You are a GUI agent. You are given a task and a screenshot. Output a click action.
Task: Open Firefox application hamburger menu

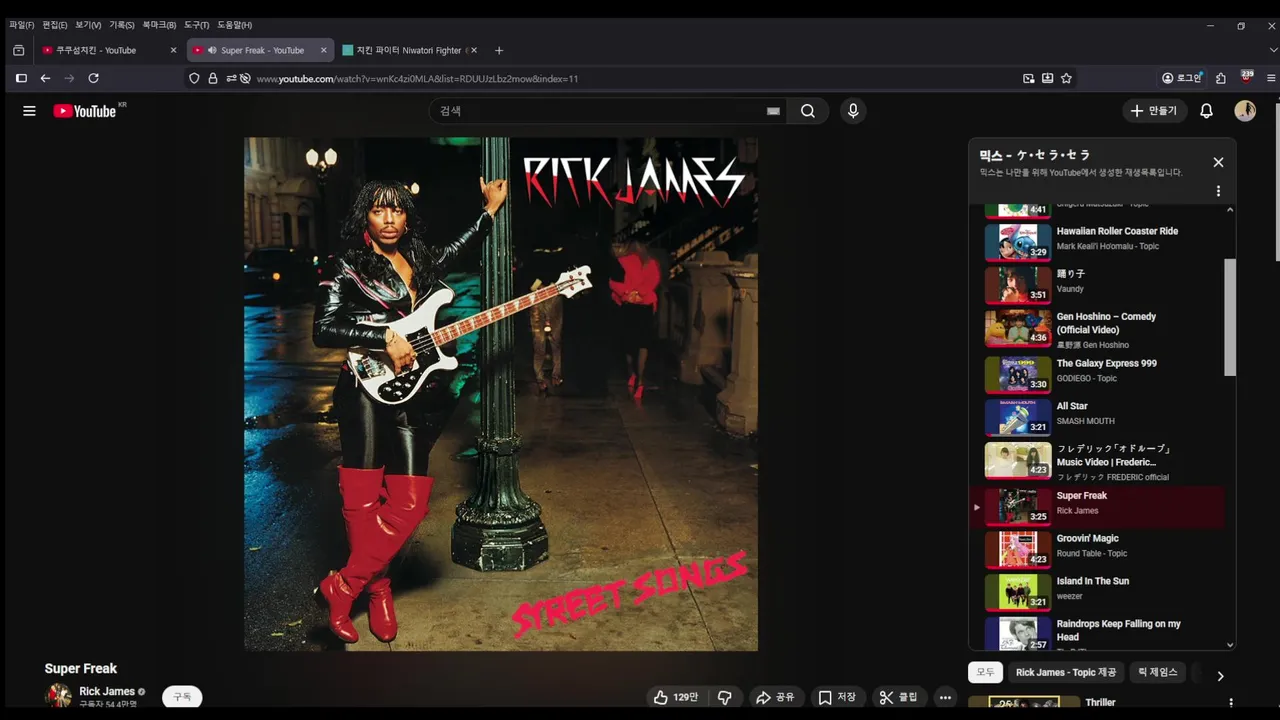coord(1272,78)
